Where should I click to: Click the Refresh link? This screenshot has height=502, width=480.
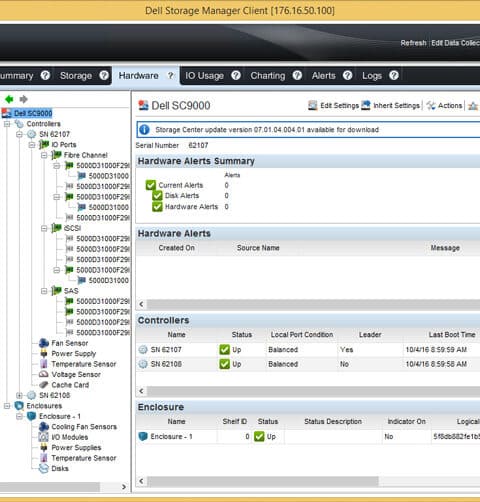413,43
